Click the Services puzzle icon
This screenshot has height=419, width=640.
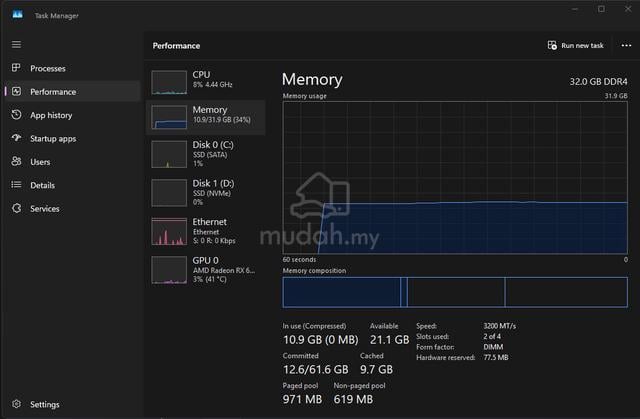[x=16, y=208]
